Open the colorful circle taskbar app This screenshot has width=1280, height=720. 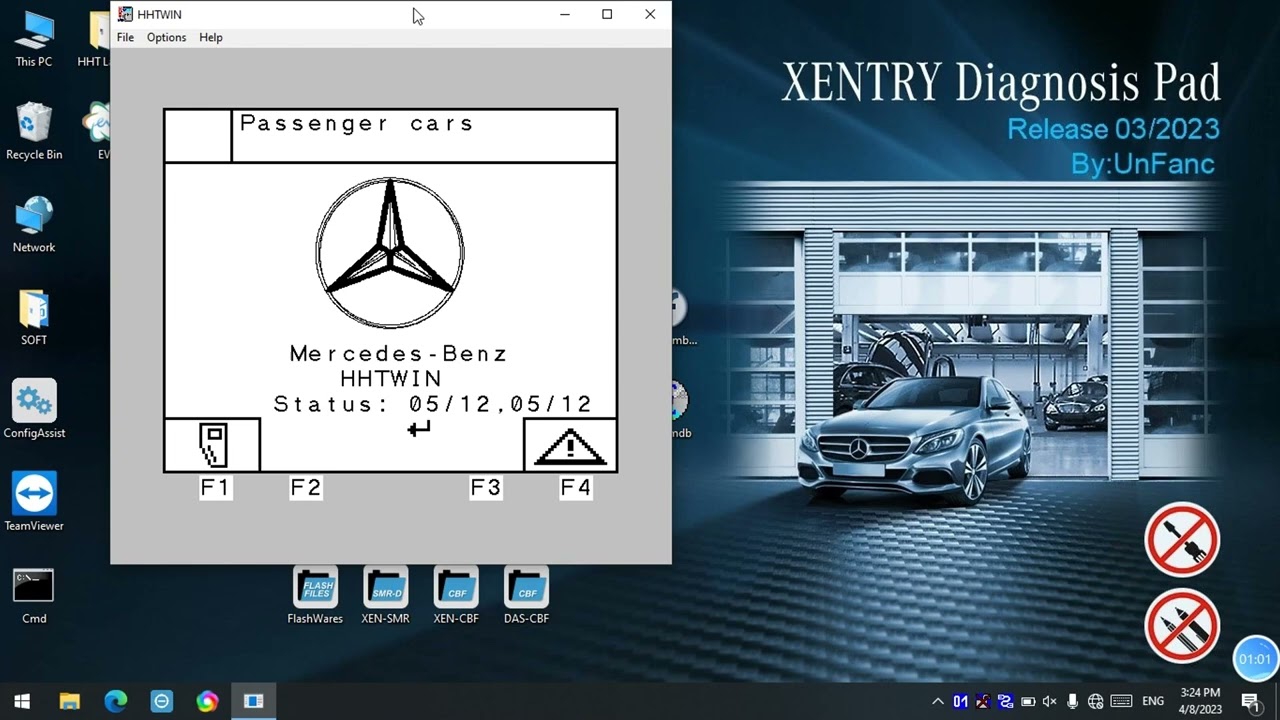[x=208, y=701]
